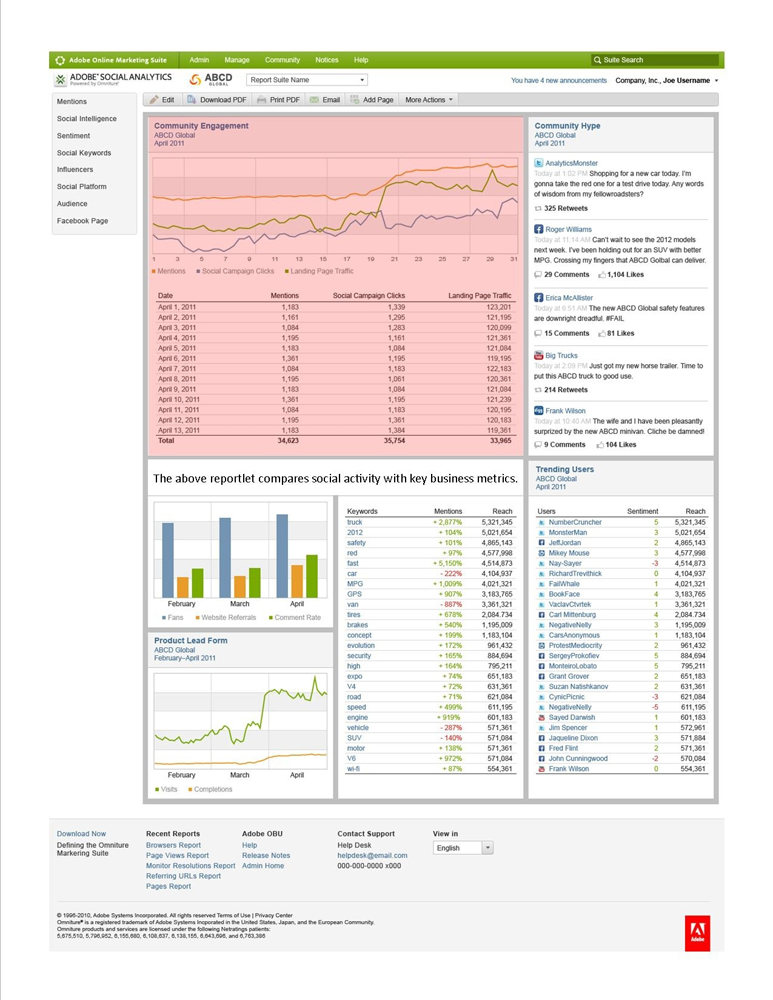Open the Community menu
The width and height of the screenshot is (773, 1000).
283,60
